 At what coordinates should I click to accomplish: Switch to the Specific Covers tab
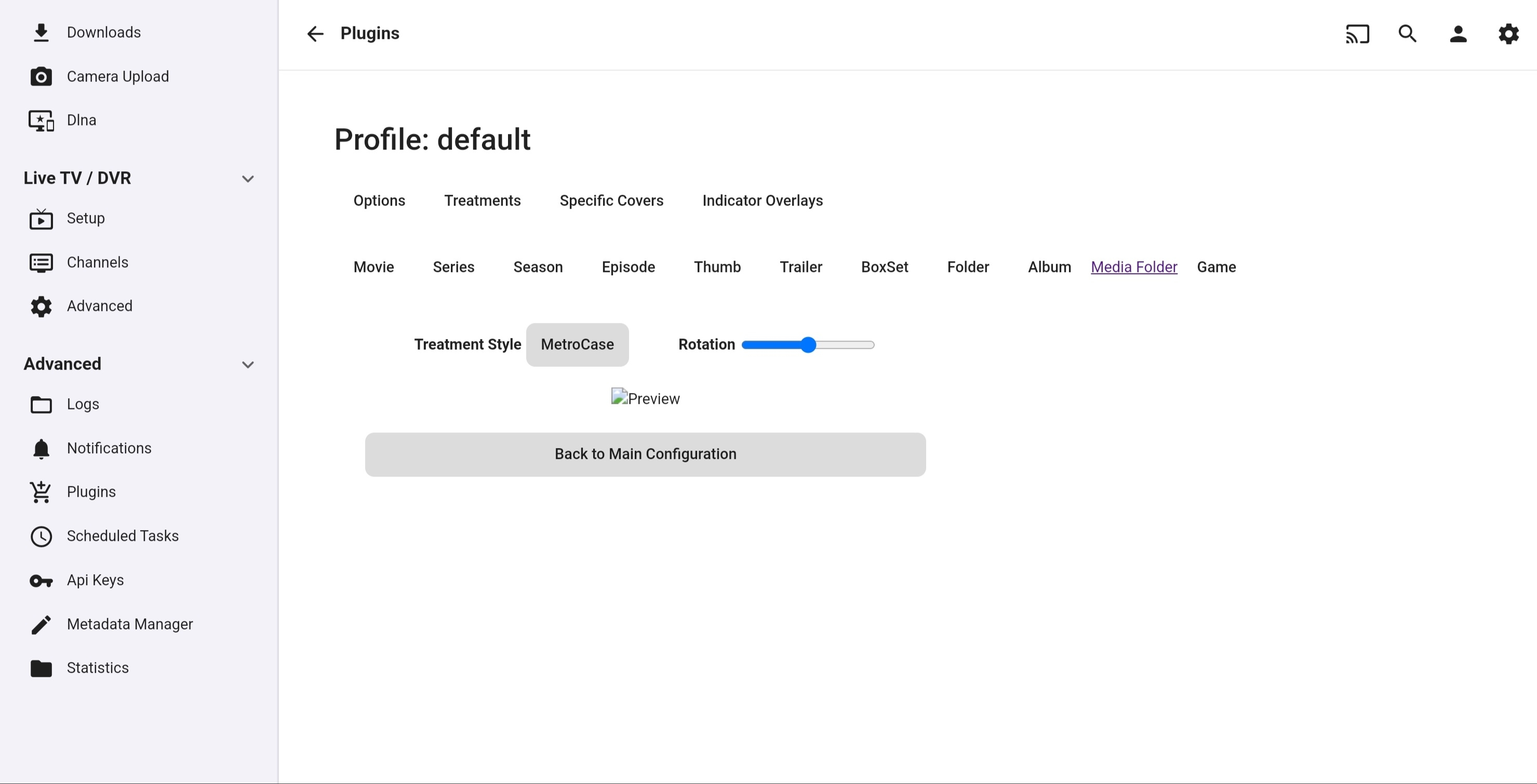pos(611,200)
